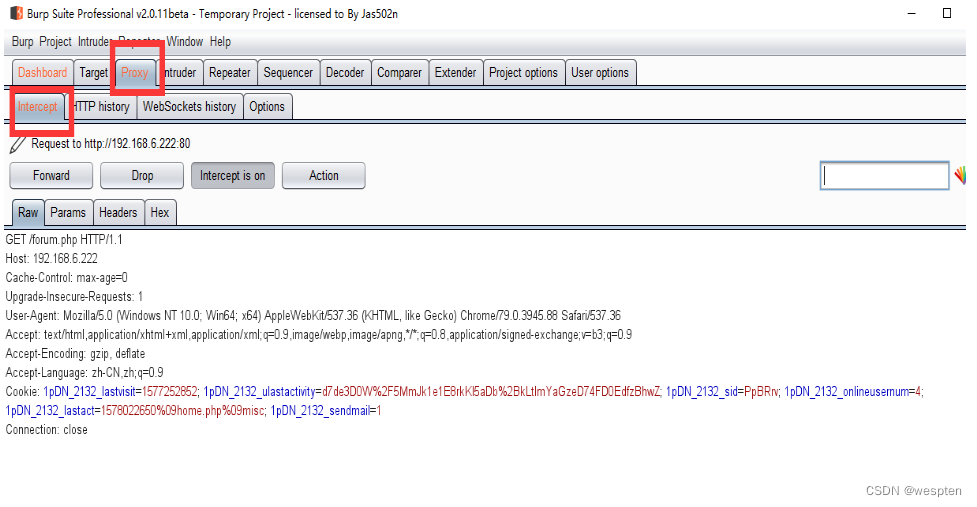Click the 'Accept-Encoding: gzip, deflate' line

pos(75,354)
